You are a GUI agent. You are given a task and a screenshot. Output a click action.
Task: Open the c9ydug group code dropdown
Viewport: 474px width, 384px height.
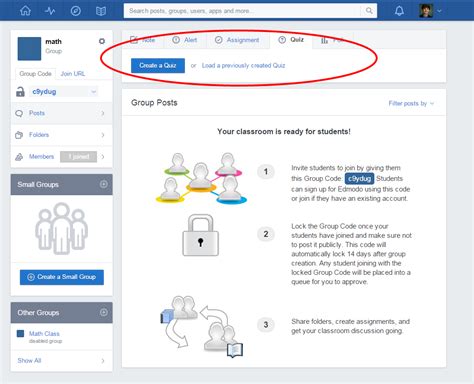(x=63, y=92)
